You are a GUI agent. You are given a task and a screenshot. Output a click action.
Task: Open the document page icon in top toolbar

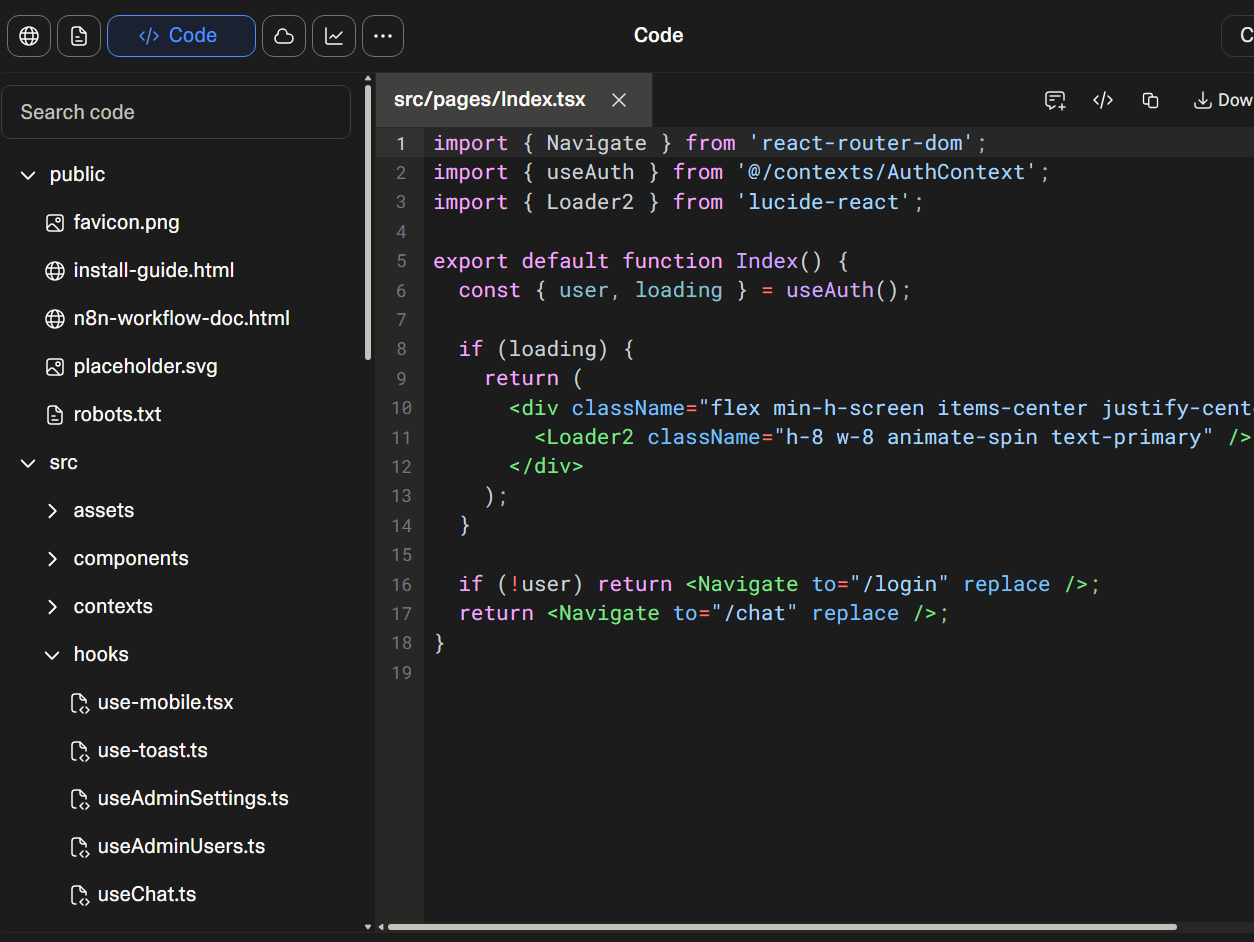coord(79,36)
